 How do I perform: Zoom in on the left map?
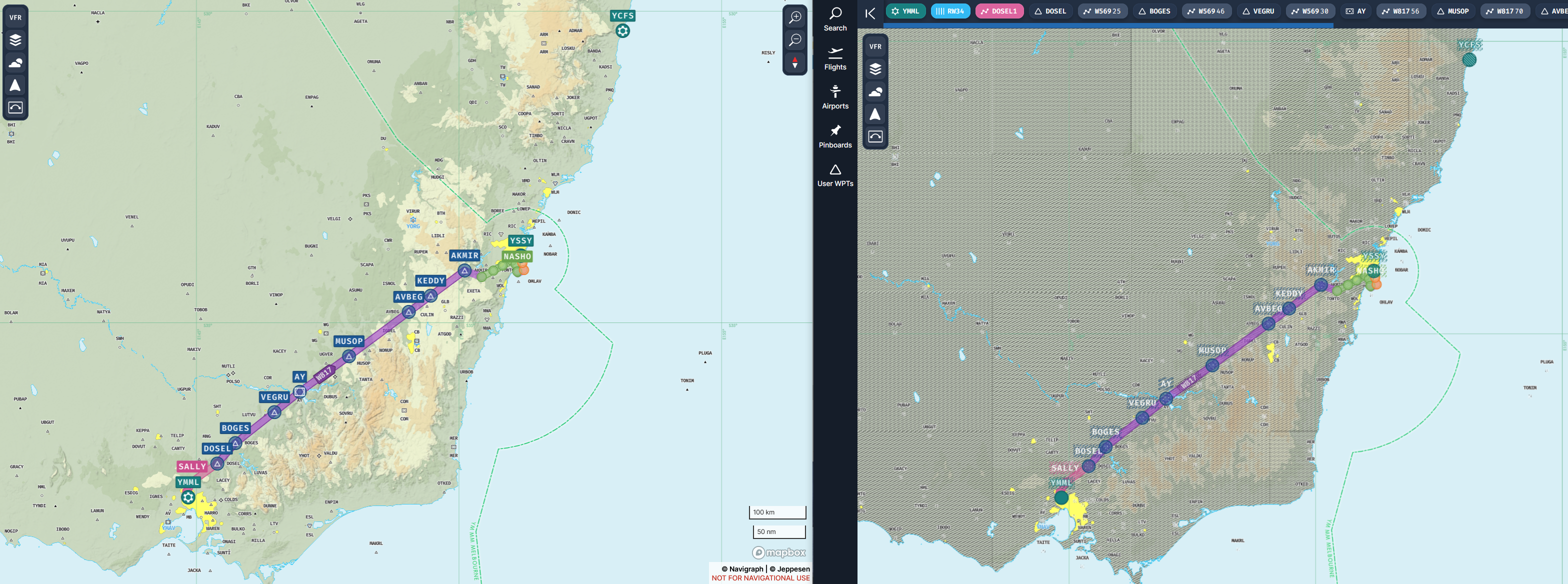[794, 17]
